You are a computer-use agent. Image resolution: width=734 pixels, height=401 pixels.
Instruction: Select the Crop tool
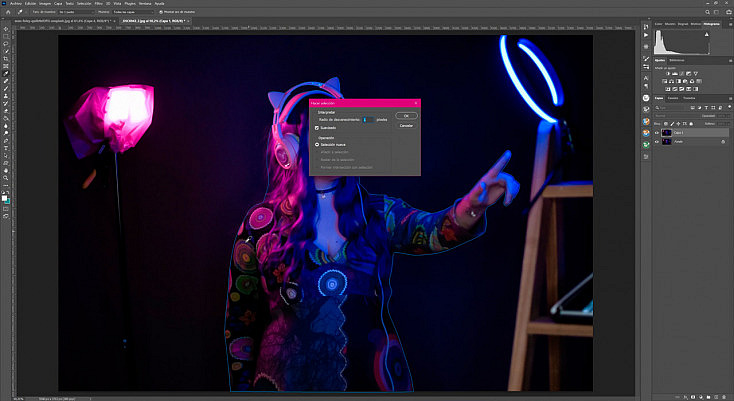(5, 59)
